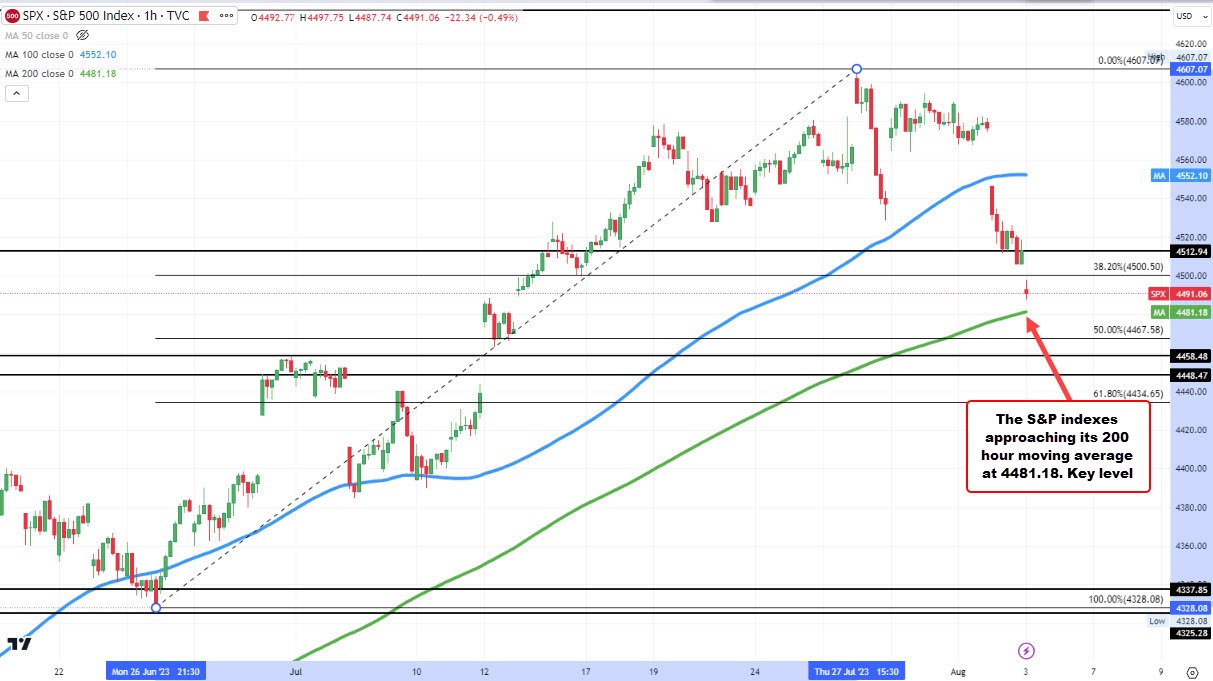This screenshot has width=1213, height=681.
Task: Click the purple lightning auto-scale icon
Action: click(x=1027, y=652)
